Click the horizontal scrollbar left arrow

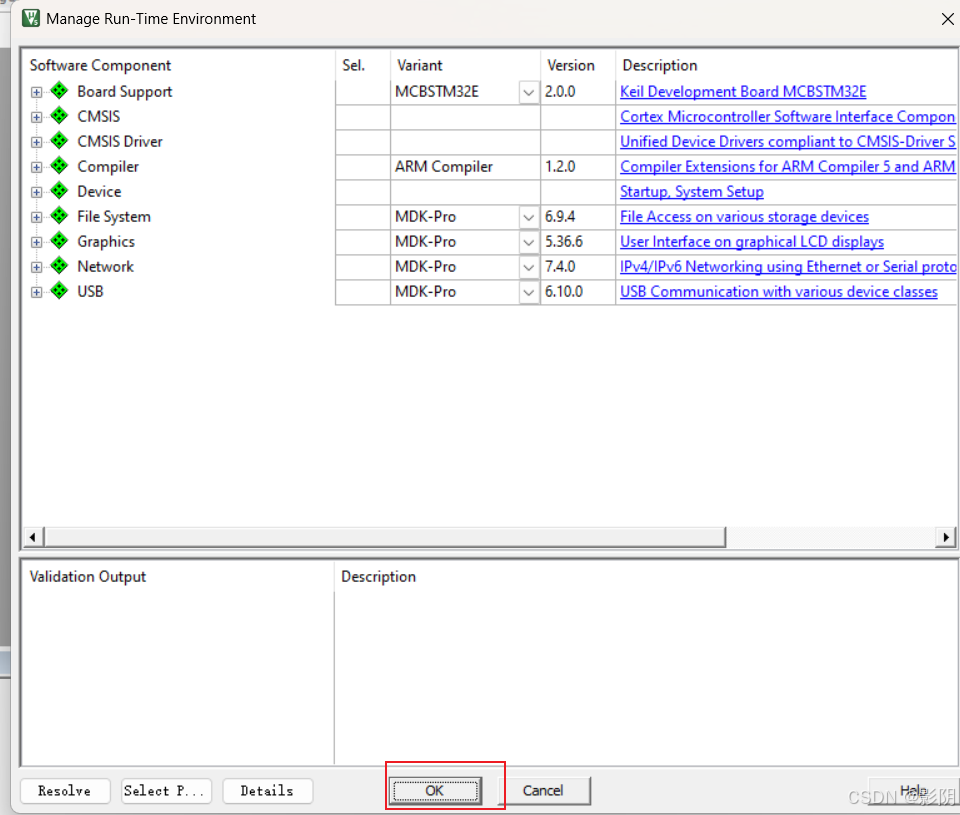[32, 537]
